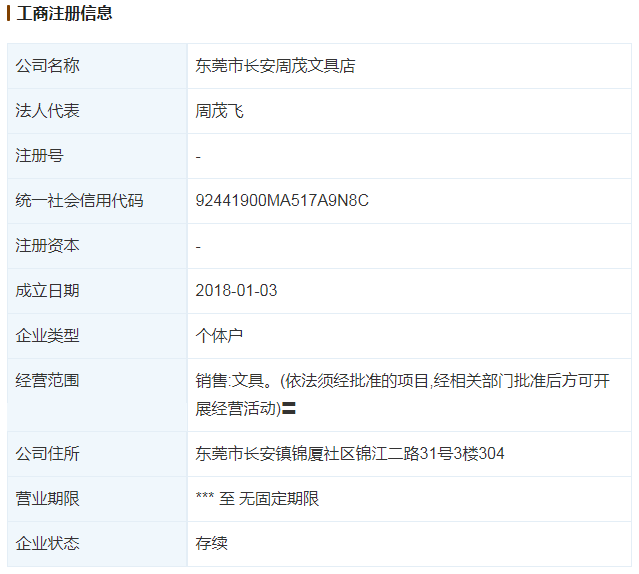This screenshot has width=639, height=574.
Task: Click the 营业期限 row label
Action: click(47, 499)
